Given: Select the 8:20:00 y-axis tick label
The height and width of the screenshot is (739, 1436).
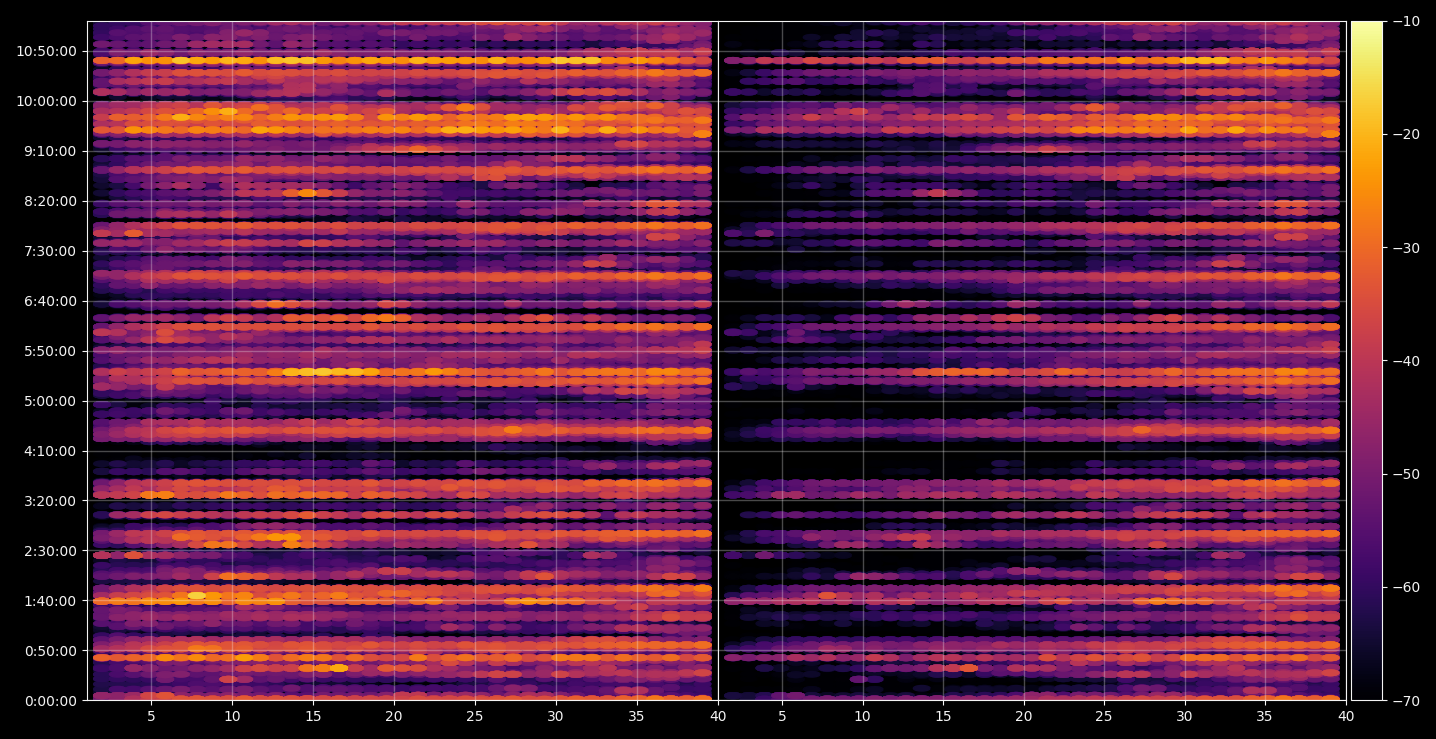Looking at the screenshot, I should click(50, 201).
